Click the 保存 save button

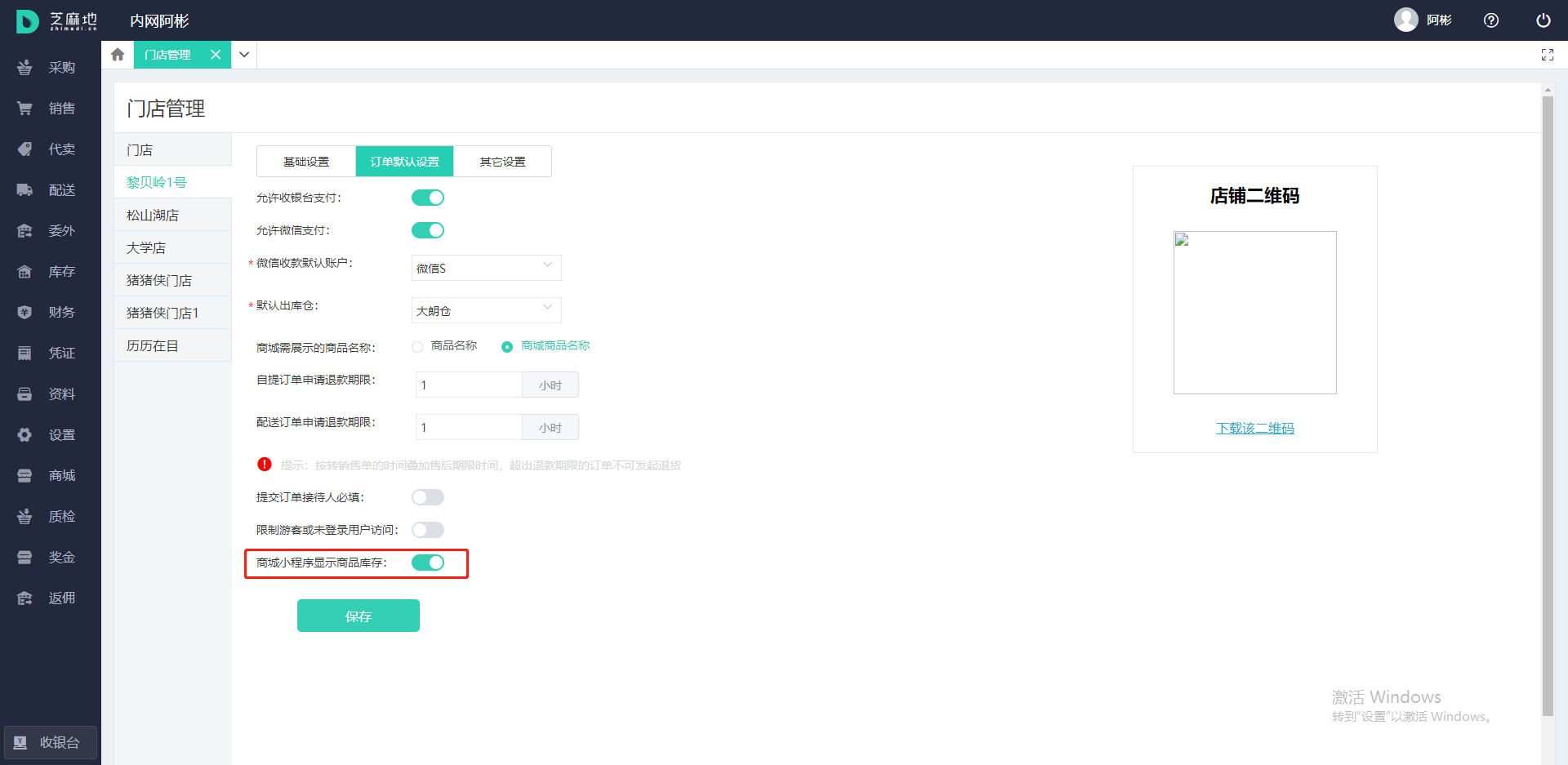coord(359,616)
